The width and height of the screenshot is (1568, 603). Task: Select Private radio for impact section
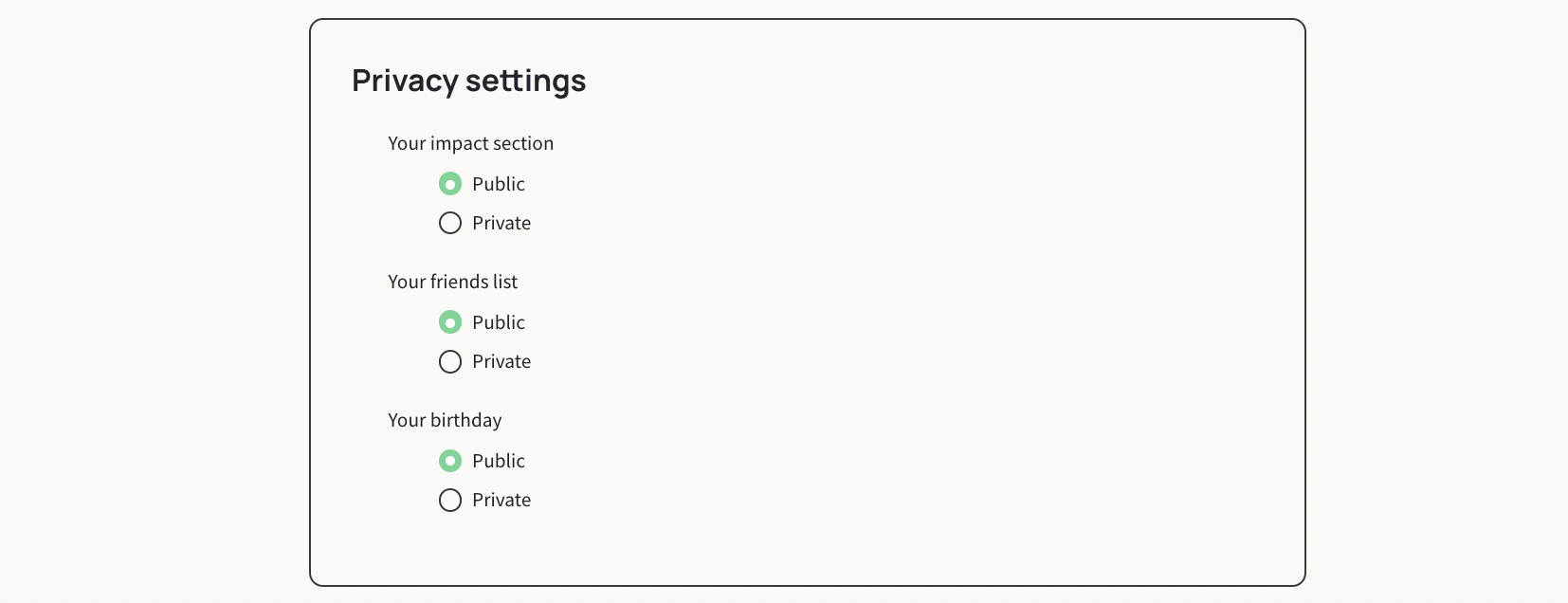[450, 223]
